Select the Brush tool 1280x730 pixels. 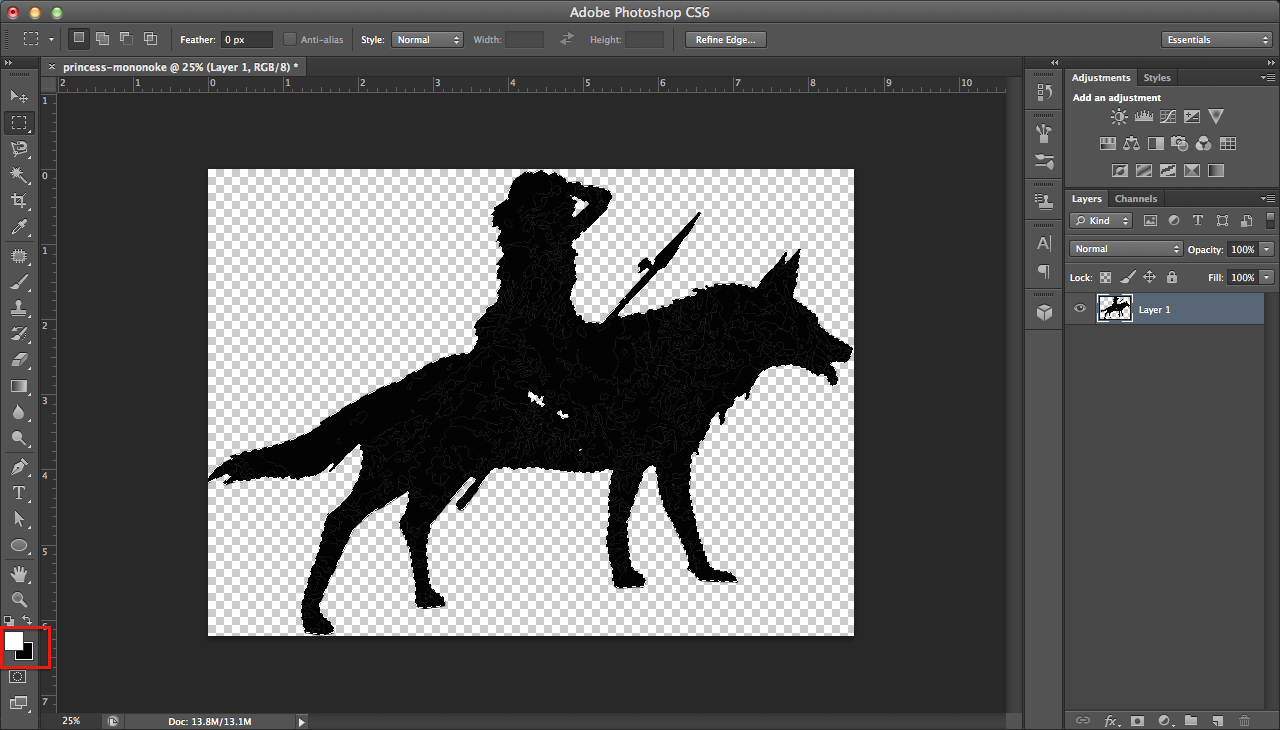pos(19,282)
